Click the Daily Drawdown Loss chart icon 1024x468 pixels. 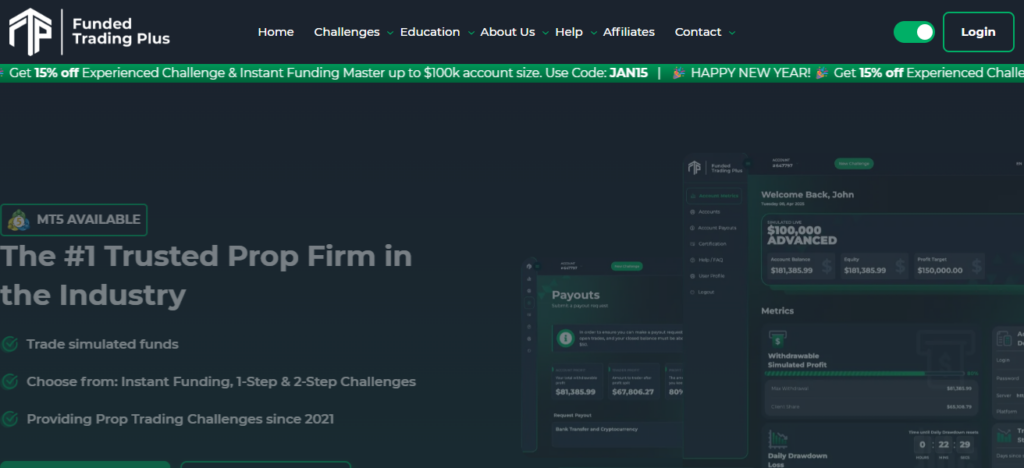777,439
